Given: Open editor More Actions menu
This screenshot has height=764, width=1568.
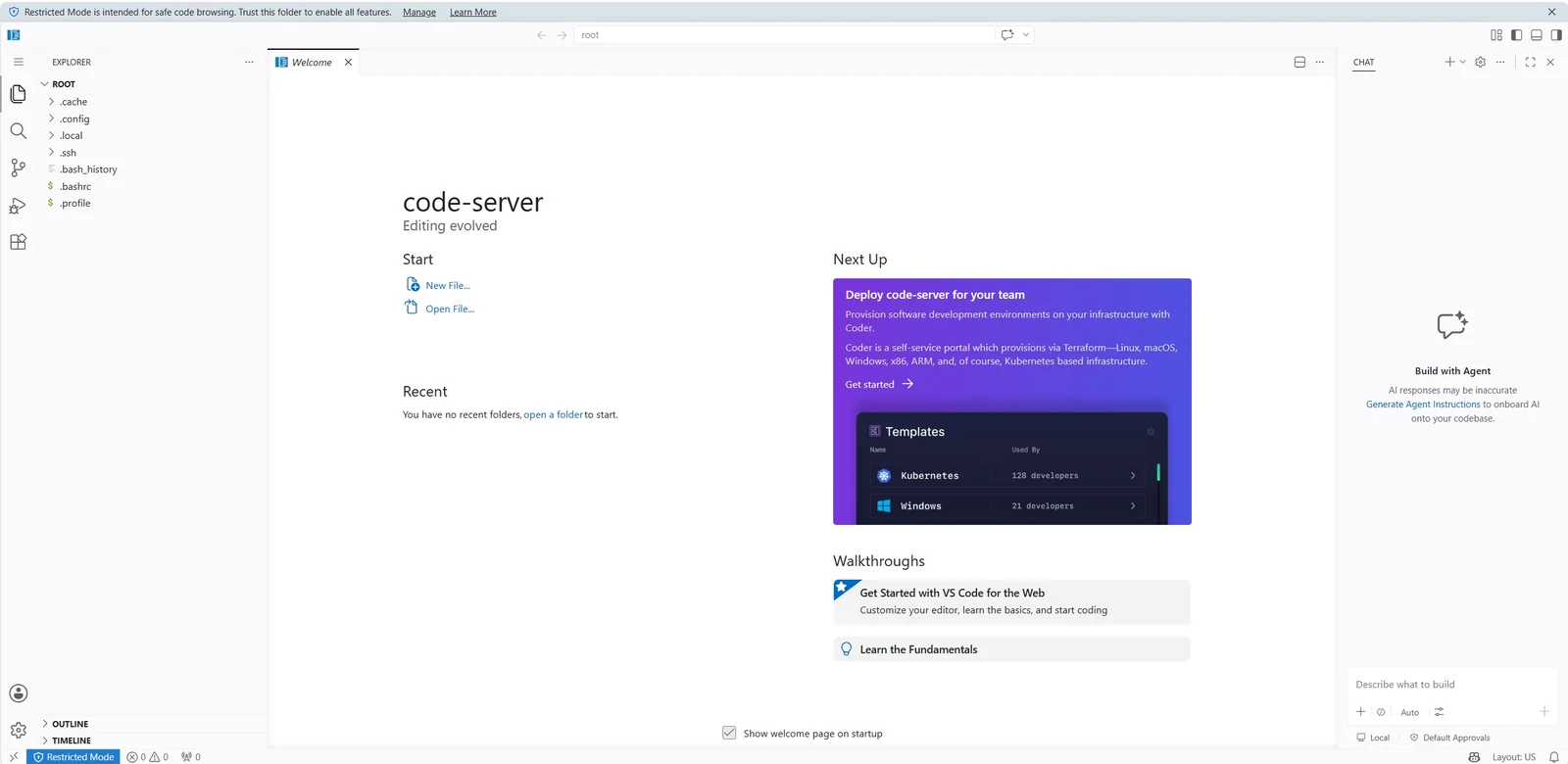Looking at the screenshot, I should tap(1320, 62).
